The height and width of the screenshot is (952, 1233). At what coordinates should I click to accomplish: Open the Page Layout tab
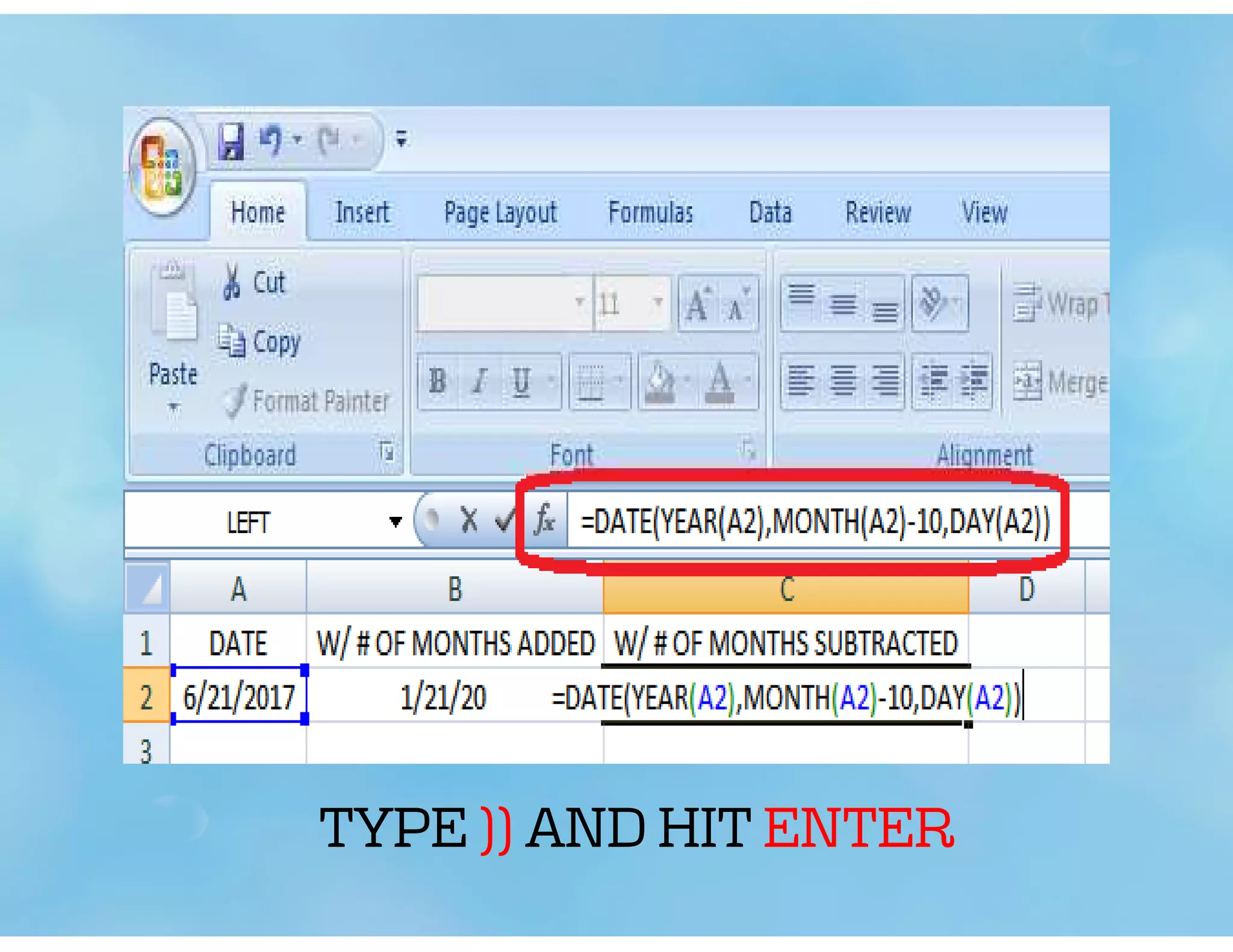(x=500, y=212)
